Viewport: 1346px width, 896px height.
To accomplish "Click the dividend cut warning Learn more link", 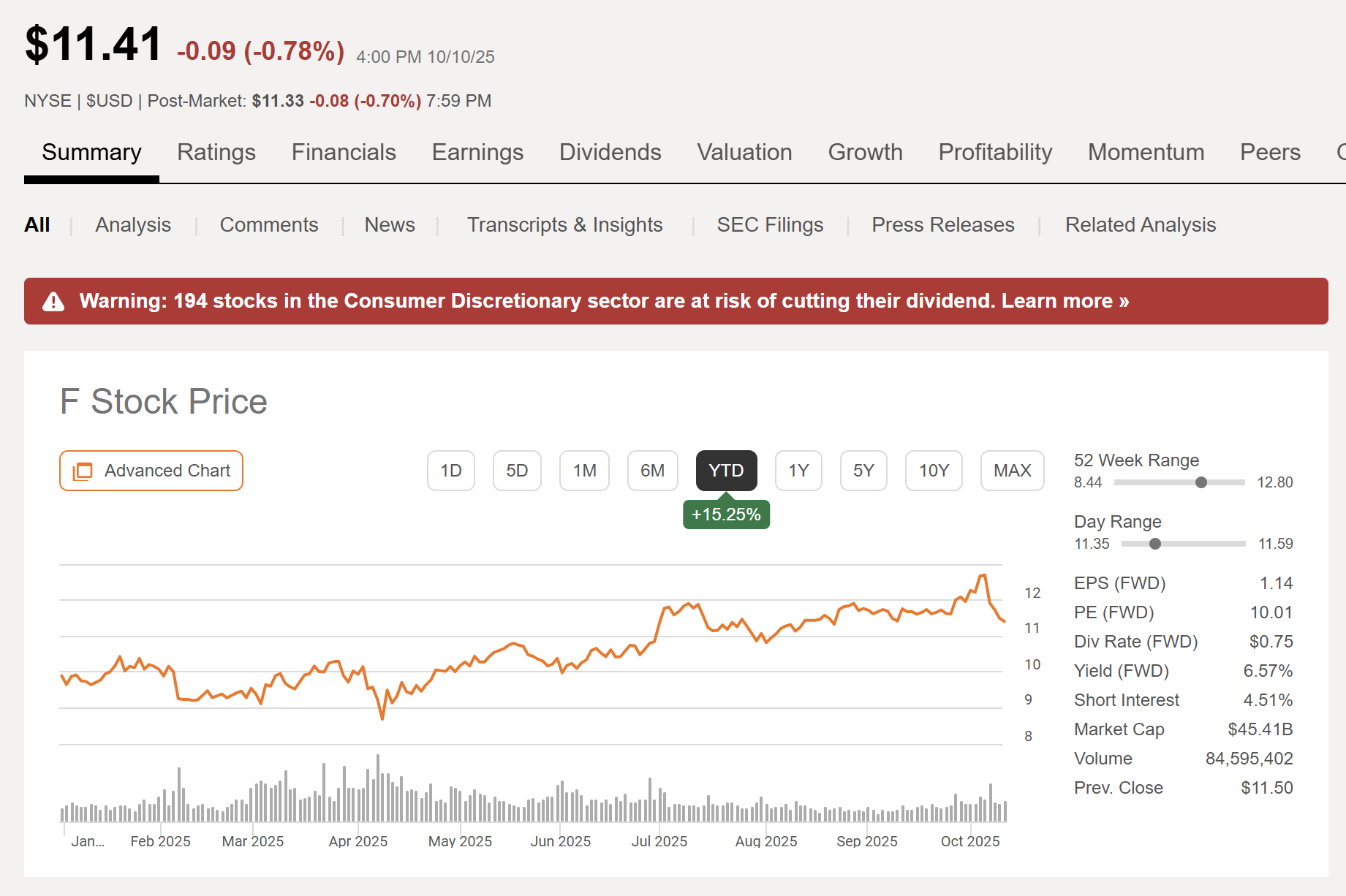I will 1065,301.
